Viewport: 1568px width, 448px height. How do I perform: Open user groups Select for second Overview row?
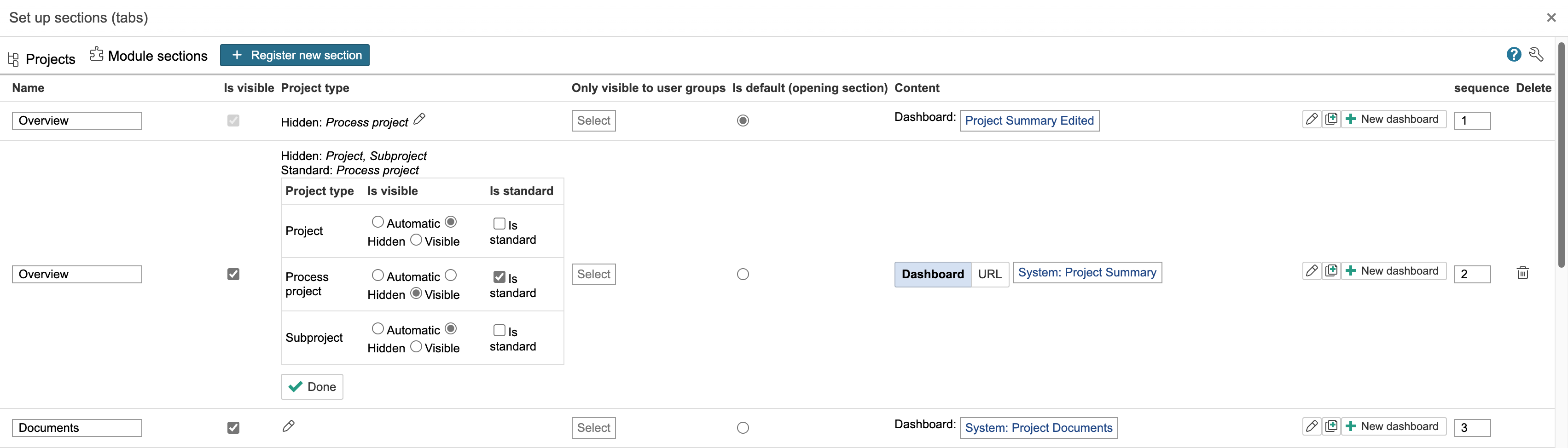[593, 274]
